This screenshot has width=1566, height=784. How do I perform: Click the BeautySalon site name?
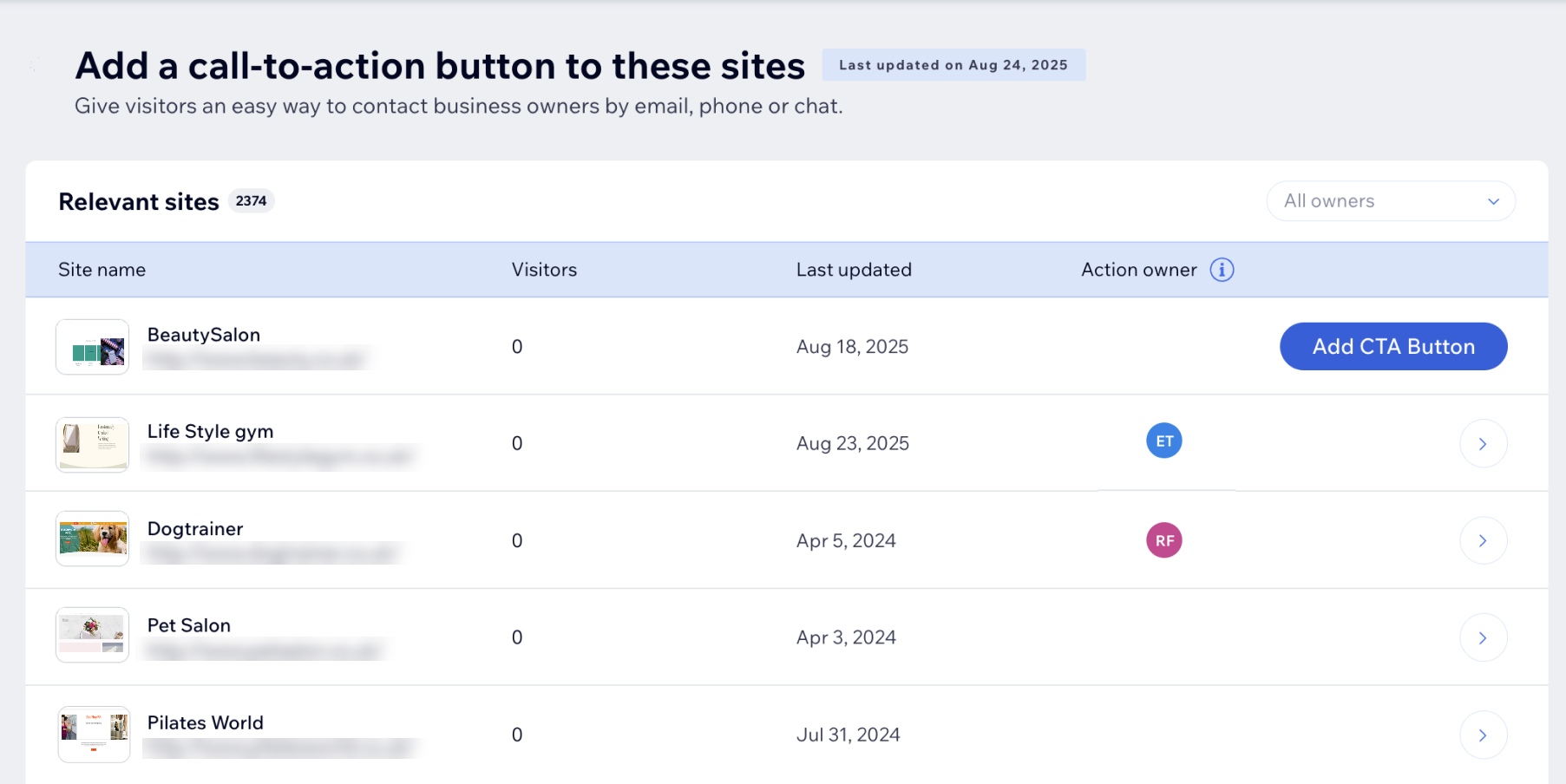(204, 335)
